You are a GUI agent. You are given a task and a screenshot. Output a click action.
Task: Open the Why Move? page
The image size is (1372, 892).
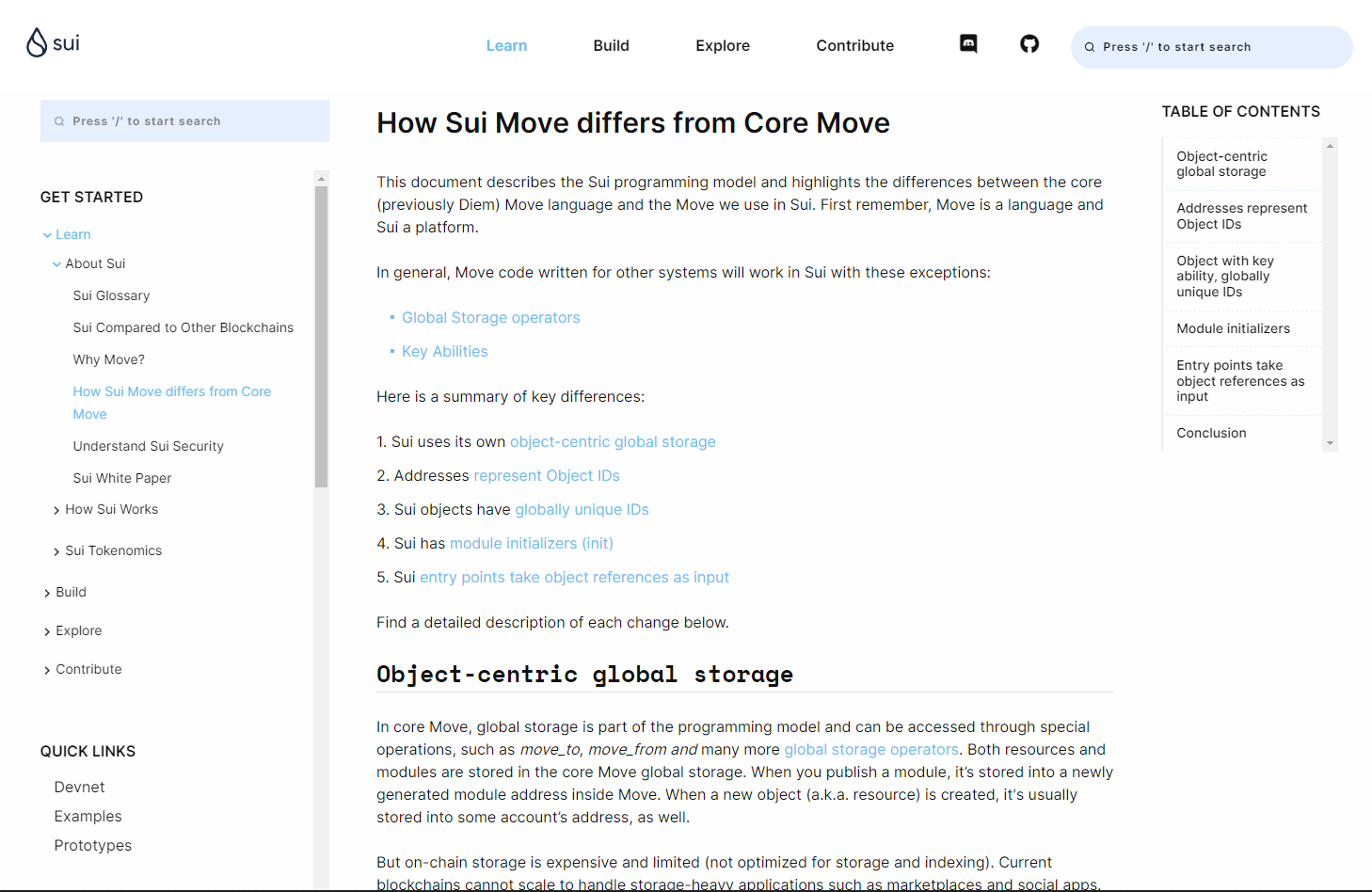[x=109, y=359]
